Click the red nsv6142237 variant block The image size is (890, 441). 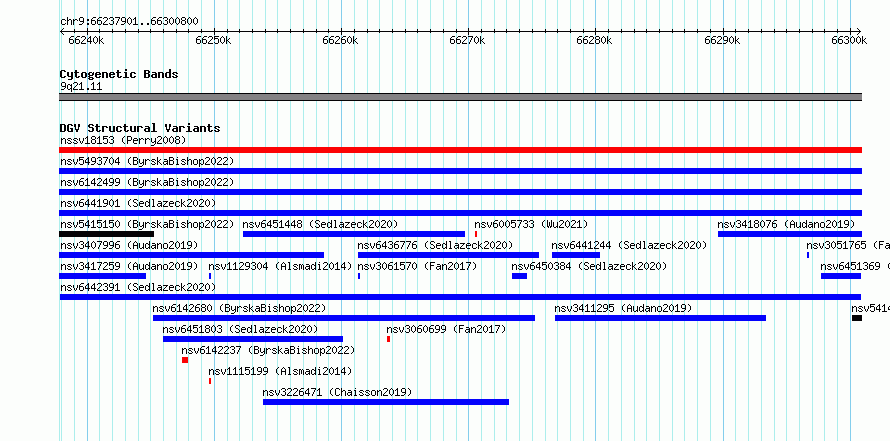[x=185, y=360]
